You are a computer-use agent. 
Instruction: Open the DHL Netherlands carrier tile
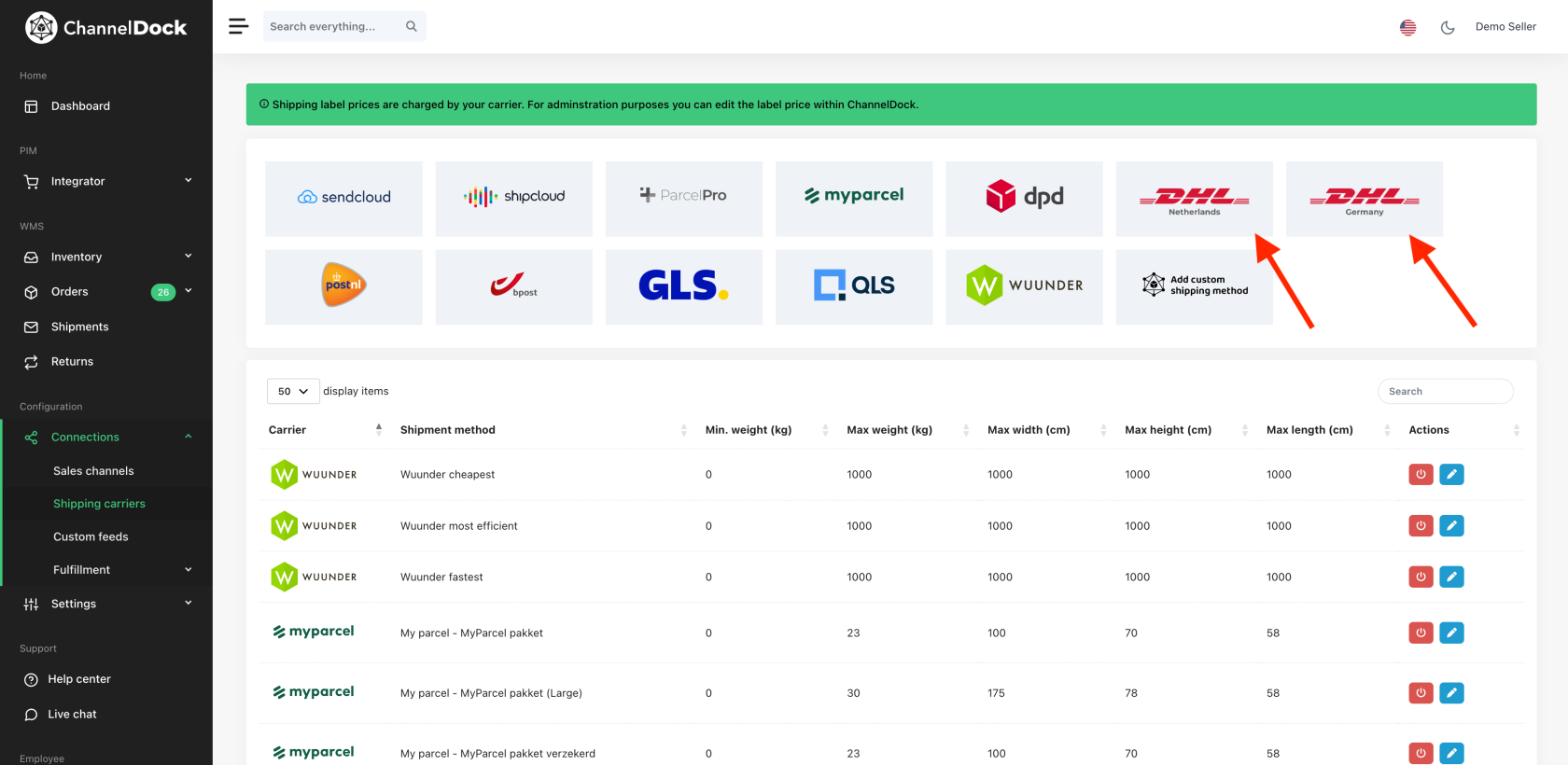point(1194,199)
